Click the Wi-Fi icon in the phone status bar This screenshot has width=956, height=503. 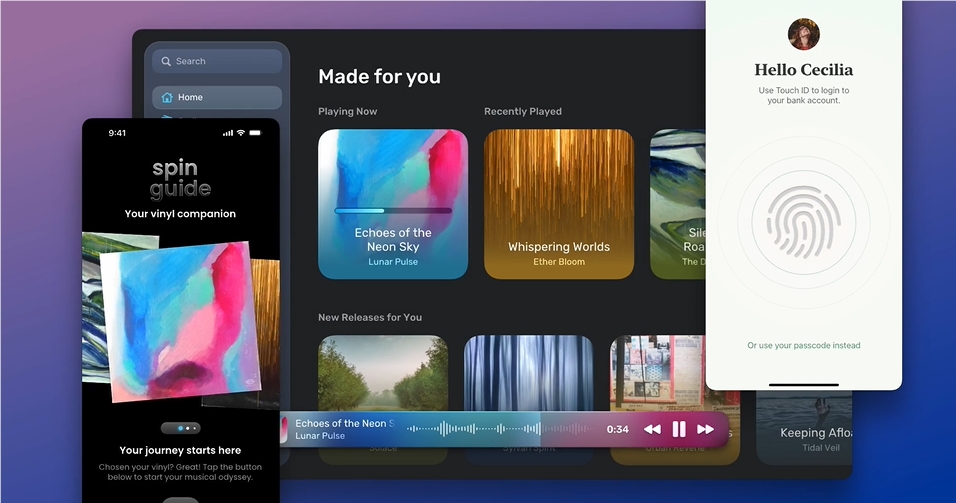[241, 132]
